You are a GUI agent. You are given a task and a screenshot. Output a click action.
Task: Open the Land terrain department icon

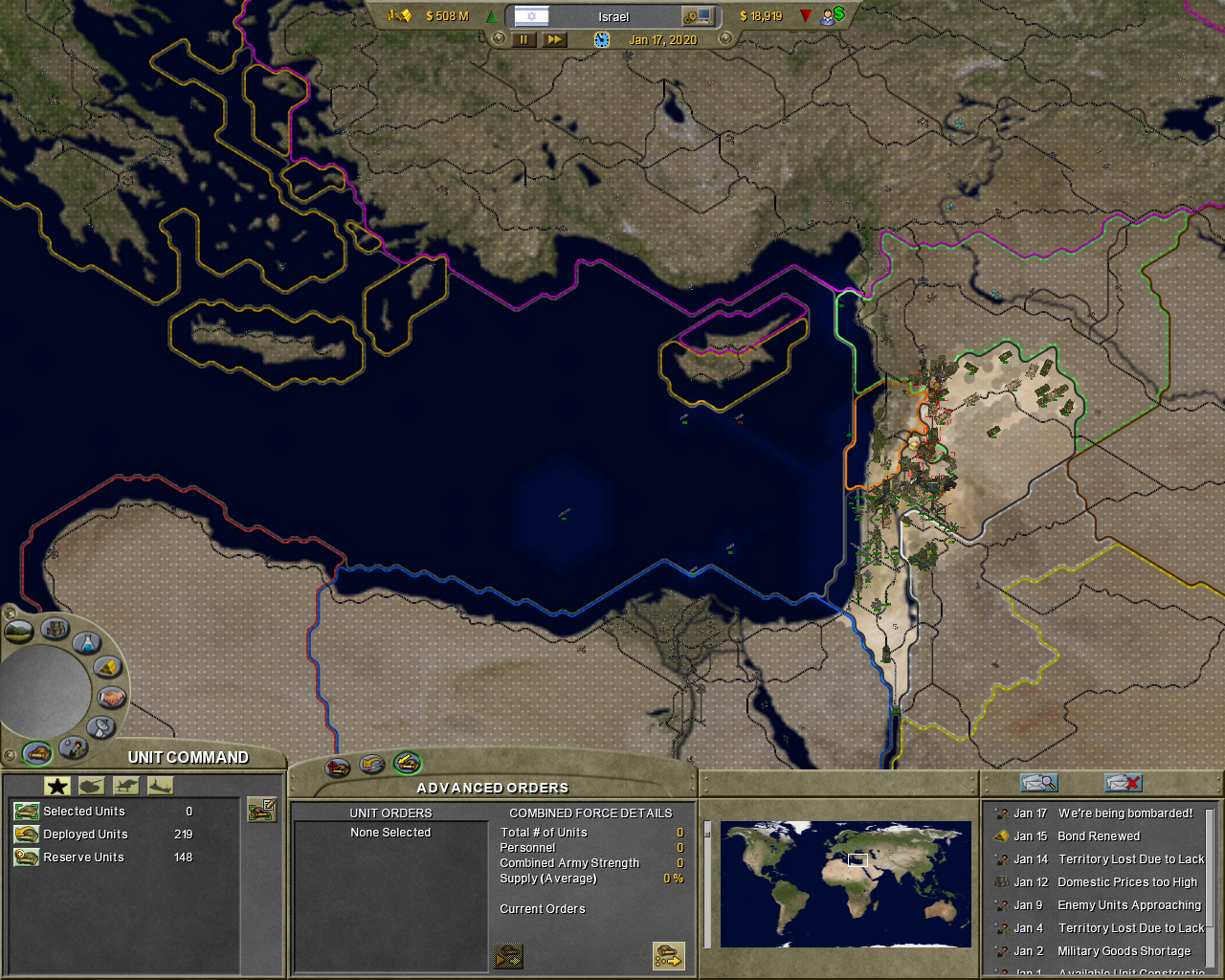[x=19, y=631]
